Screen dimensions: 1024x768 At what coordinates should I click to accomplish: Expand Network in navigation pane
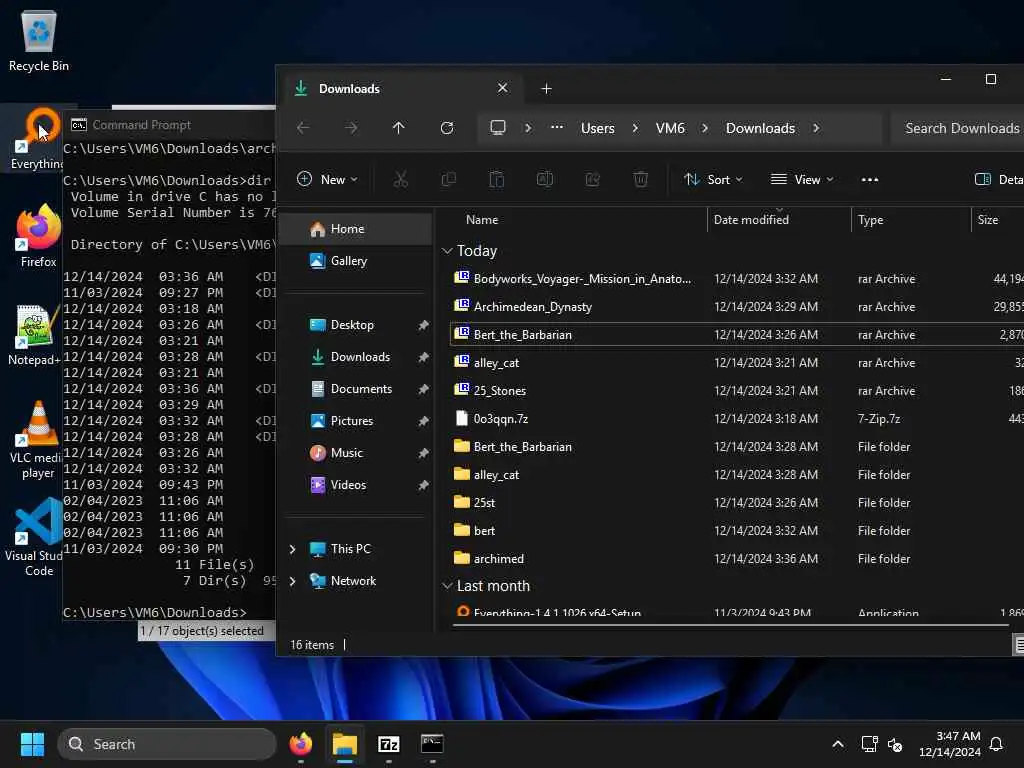[293, 581]
